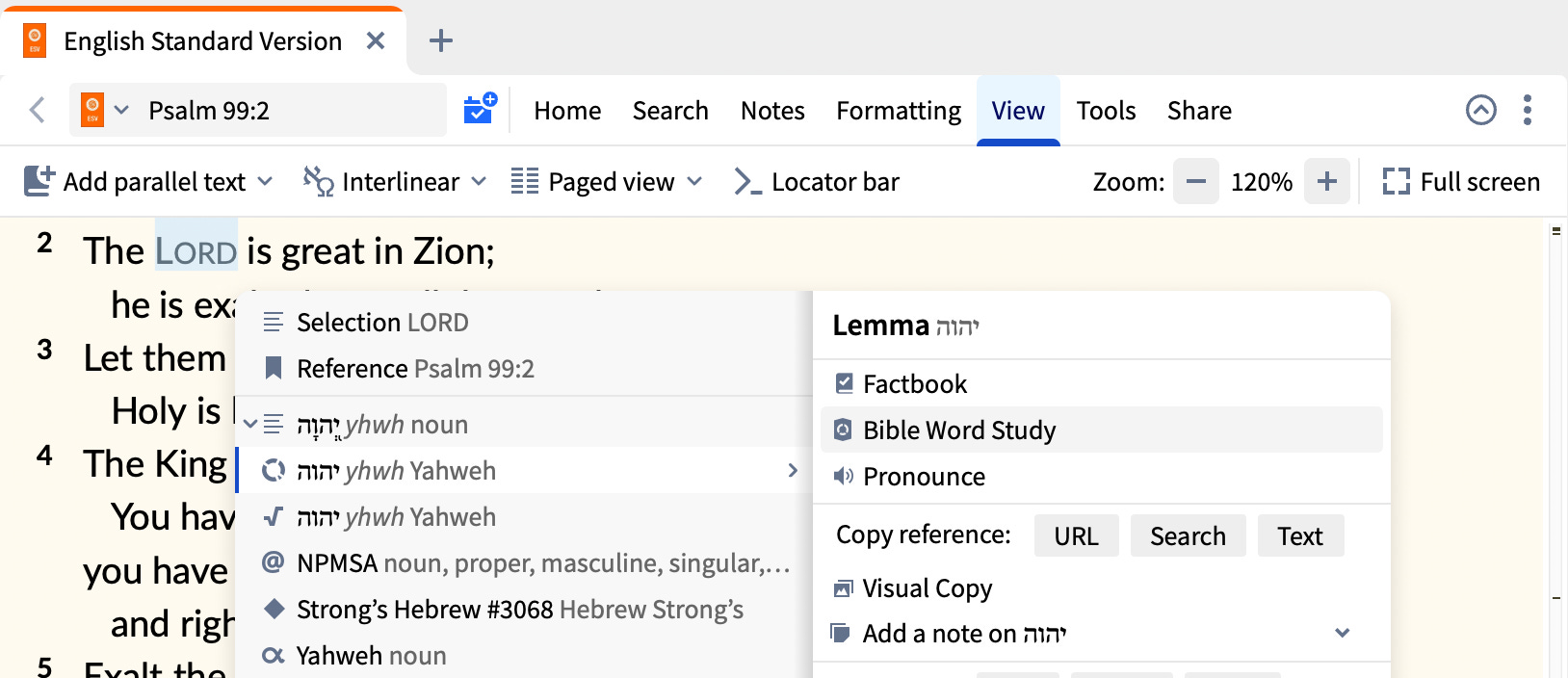Click the back navigation arrow
1568x678 pixels.
point(38,110)
